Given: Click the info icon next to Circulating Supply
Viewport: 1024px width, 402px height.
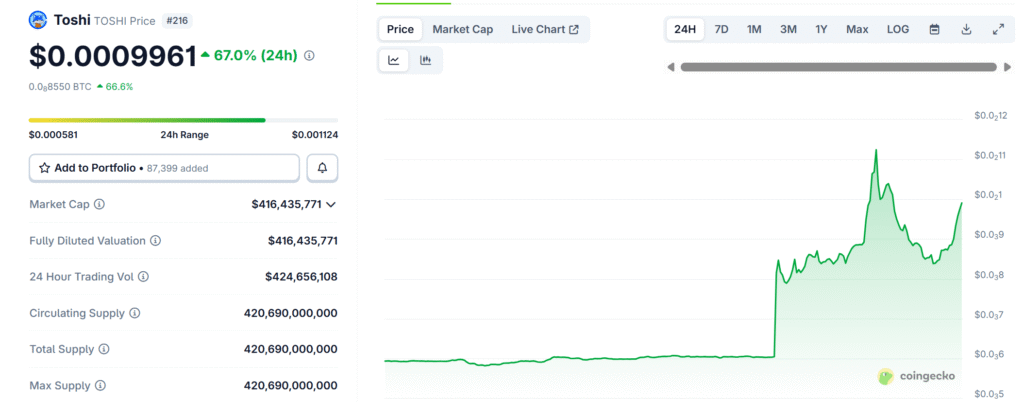Looking at the screenshot, I should pos(135,313).
